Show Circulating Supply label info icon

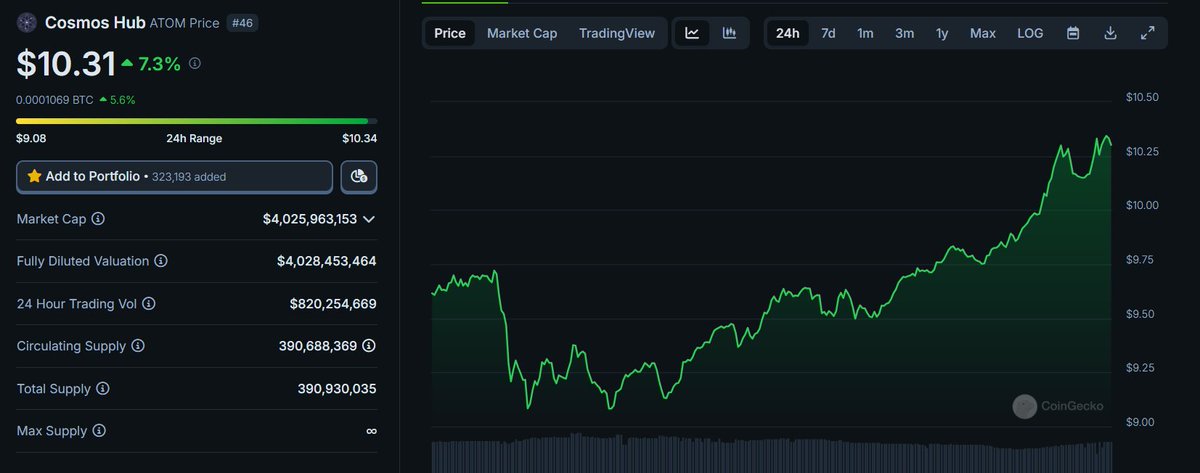pyautogui.click(x=138, y=346)
